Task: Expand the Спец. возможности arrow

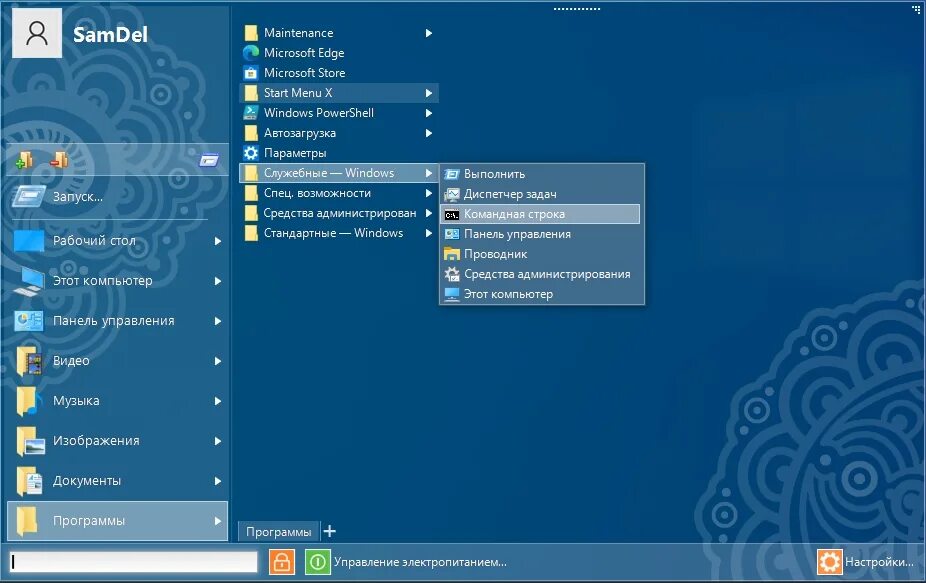Action: click(429, 193)
